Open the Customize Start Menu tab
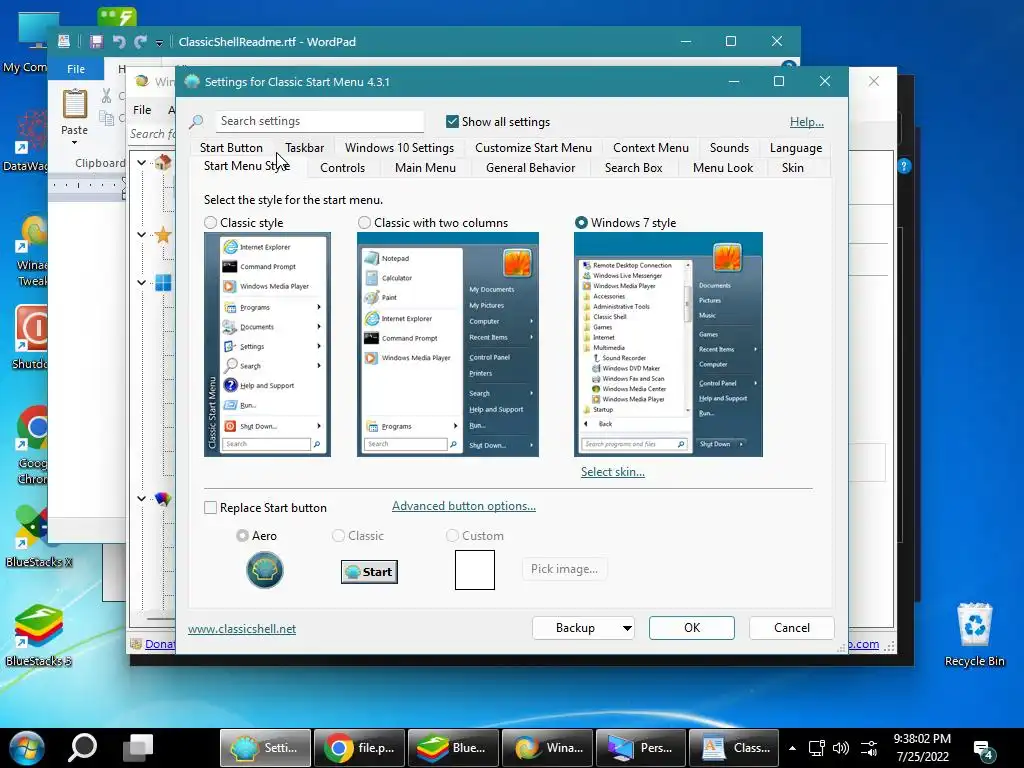Viewport: 1024px width, 768px height. (x=533, y=148)
